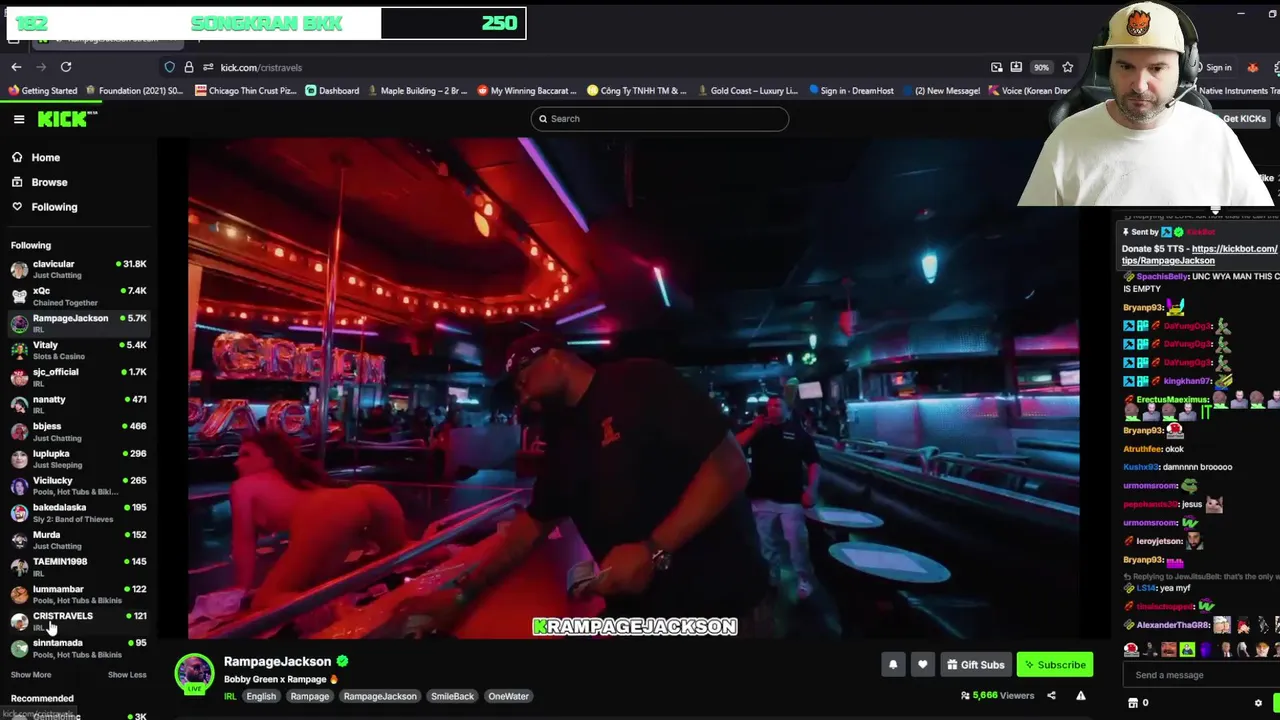Select RampageJackson in the Following list
The height and width of the screenshot is (720, 1280).
pos(78,323)
